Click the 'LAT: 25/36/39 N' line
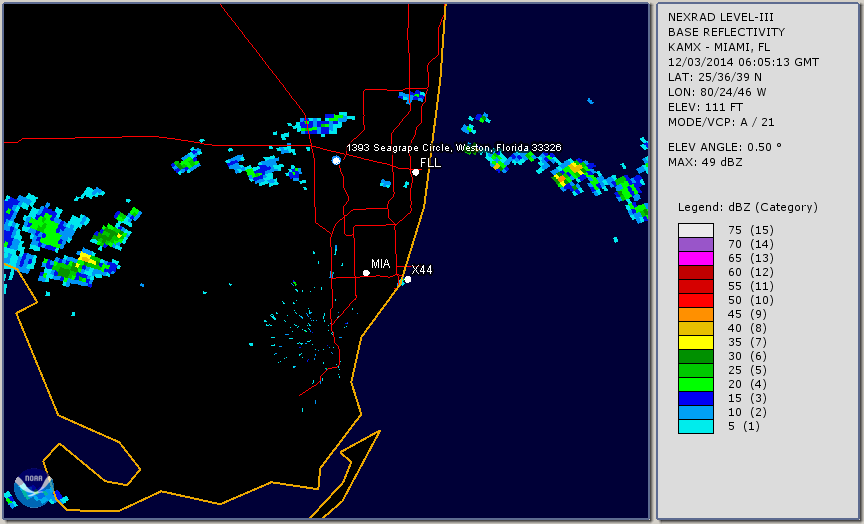864x524 pixels. pyautogui.click(x=715, y=77)
